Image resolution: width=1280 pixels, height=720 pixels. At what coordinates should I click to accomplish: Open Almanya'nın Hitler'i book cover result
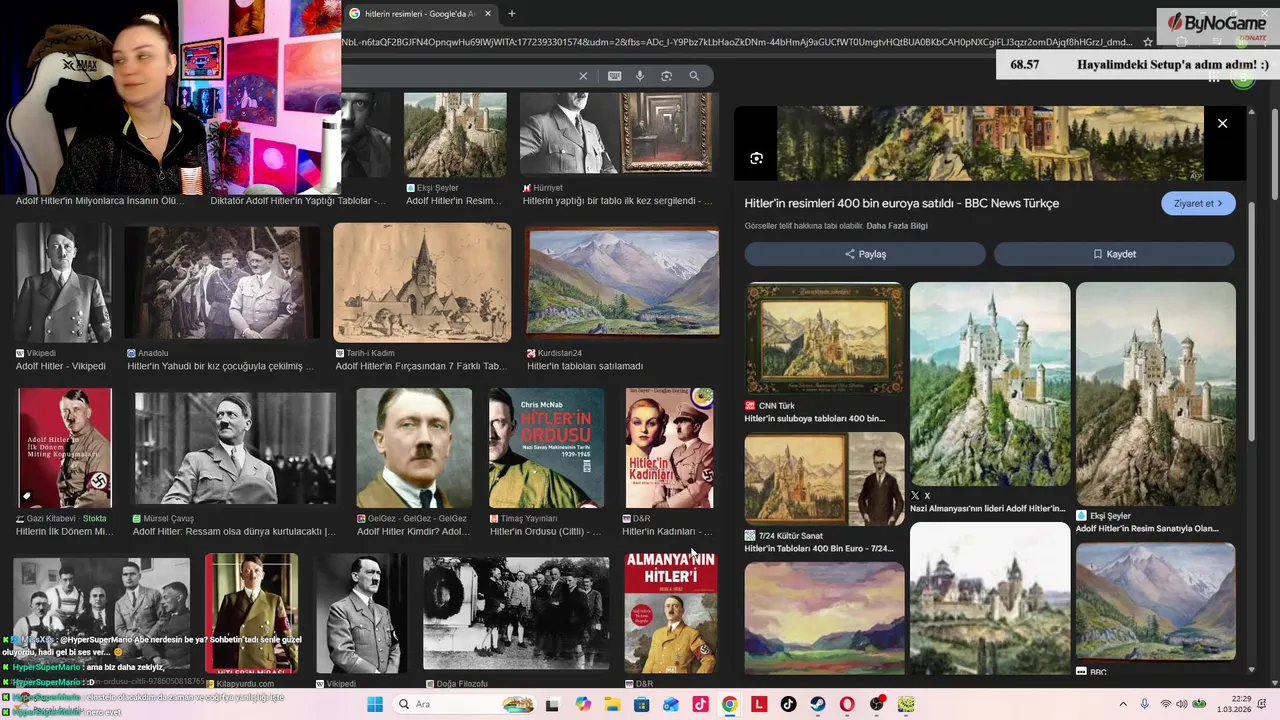tap(670, 612)
